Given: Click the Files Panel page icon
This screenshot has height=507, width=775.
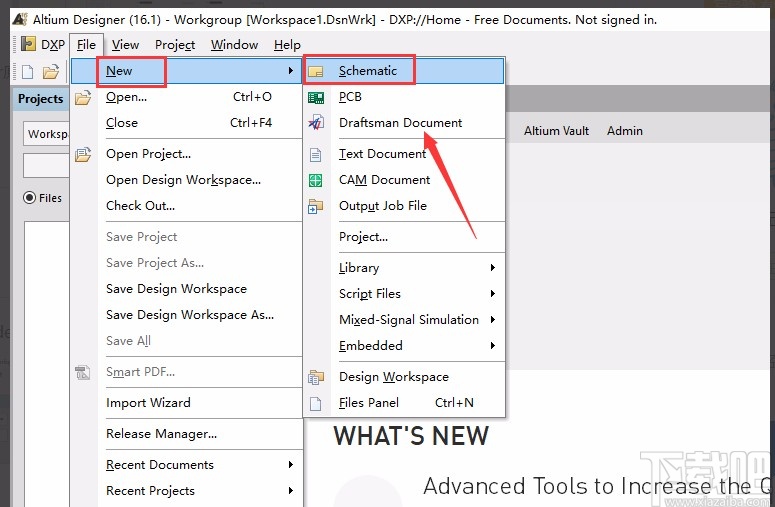Looking at the screenshot, I should 315,404.
